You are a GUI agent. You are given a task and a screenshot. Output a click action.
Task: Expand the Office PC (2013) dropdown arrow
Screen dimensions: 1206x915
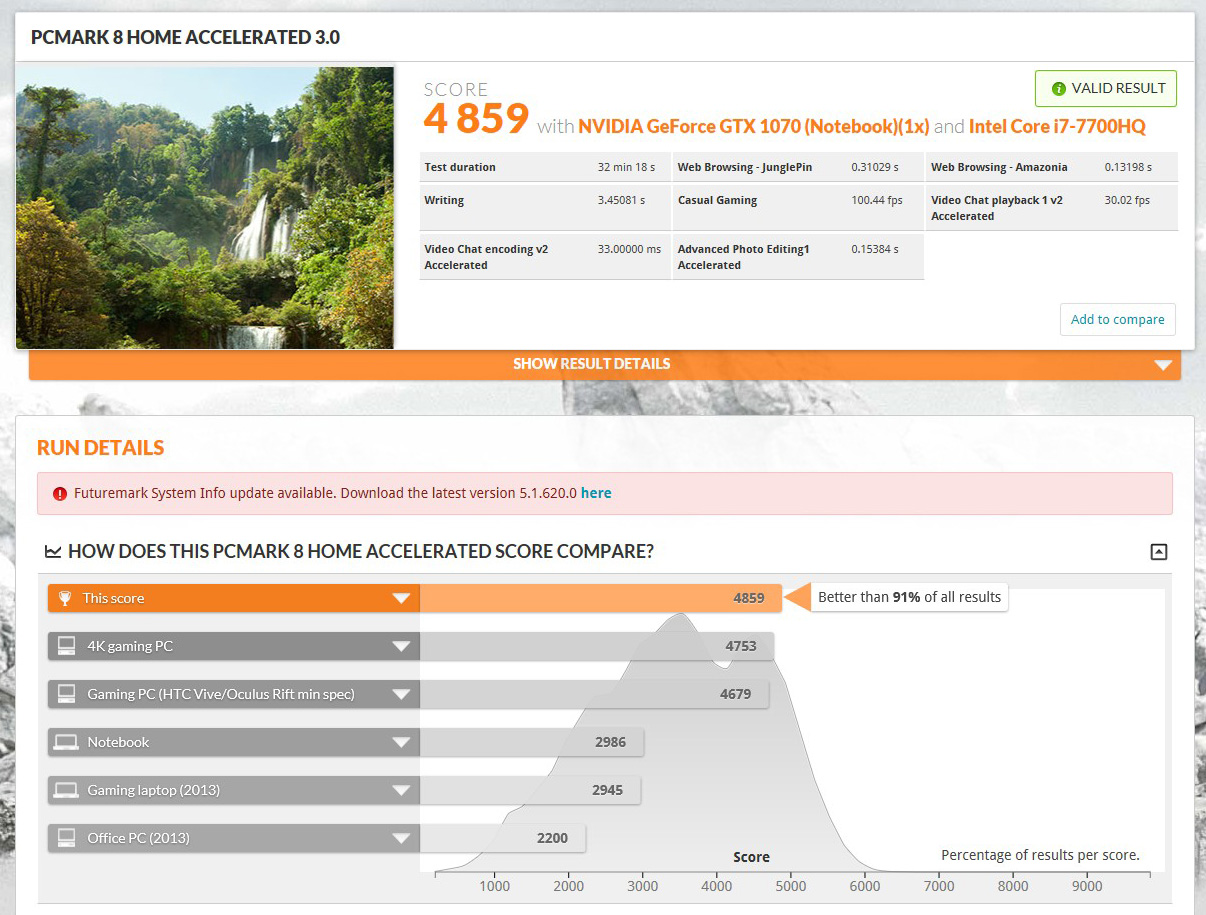pos(401,838)
